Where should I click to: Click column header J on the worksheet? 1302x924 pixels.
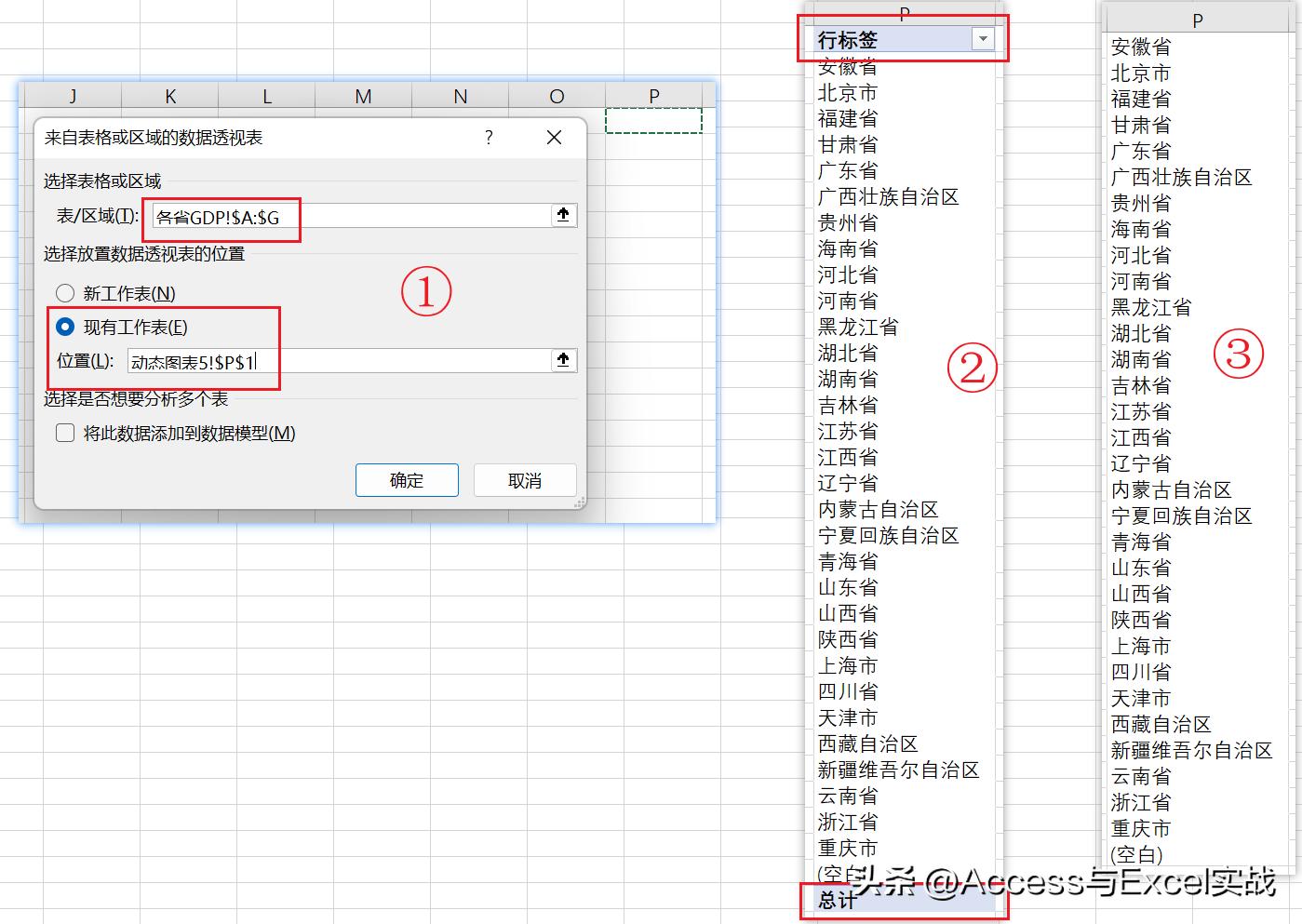[73, 96]
